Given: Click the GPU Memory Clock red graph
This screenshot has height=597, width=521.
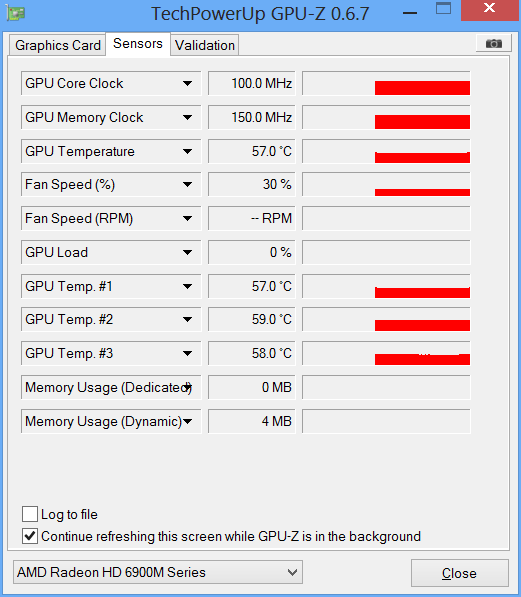Looking at the screenshot, I should point(386,117).
